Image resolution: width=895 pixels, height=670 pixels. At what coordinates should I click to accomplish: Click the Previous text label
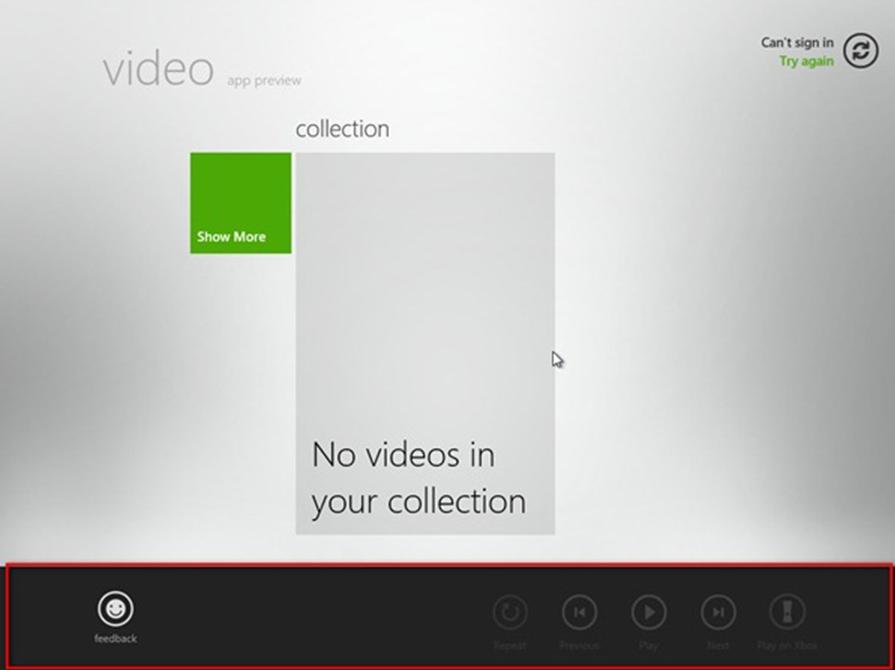point(579,645)
